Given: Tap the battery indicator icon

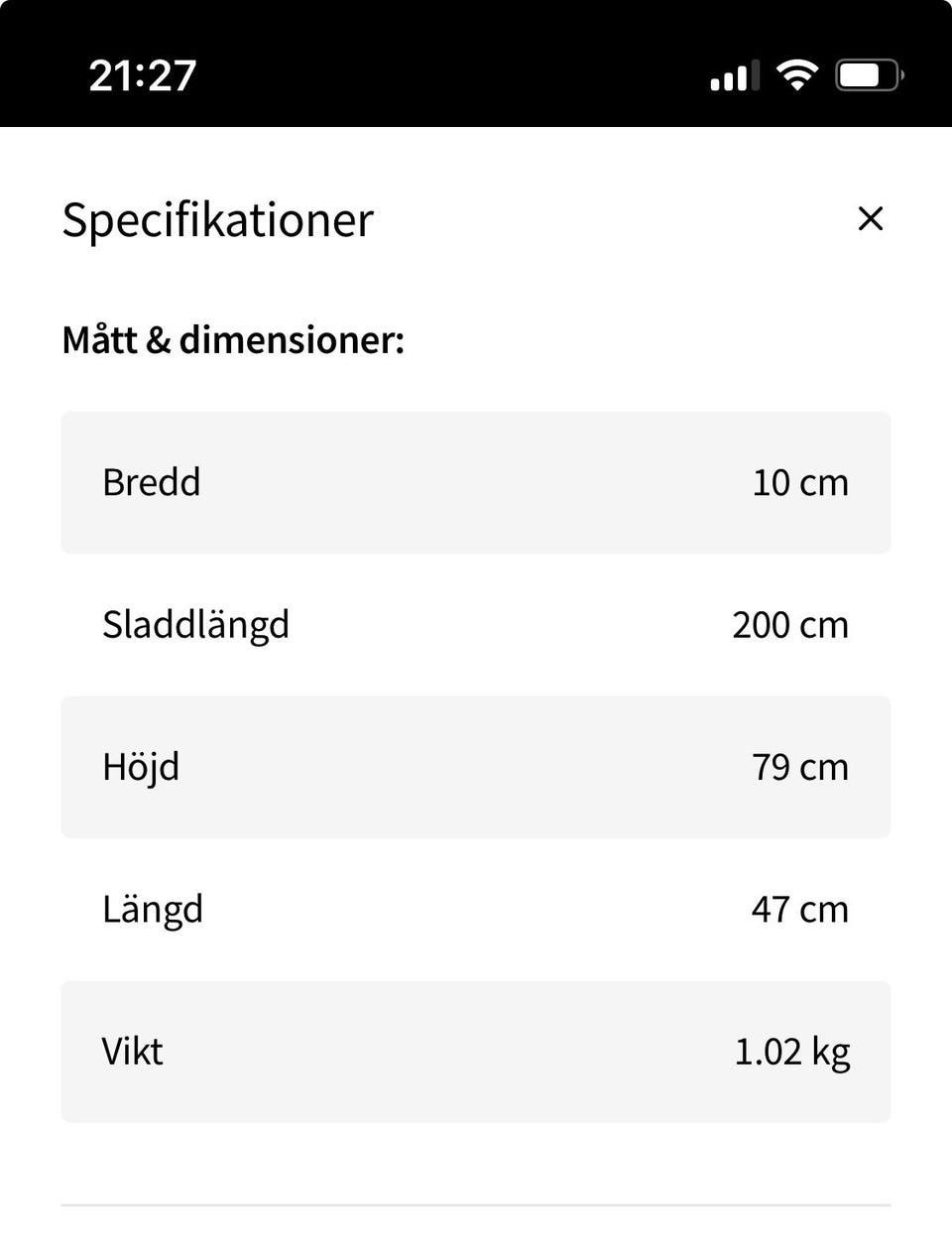Looking at the screenshot, I should click(x=869, y=75).
